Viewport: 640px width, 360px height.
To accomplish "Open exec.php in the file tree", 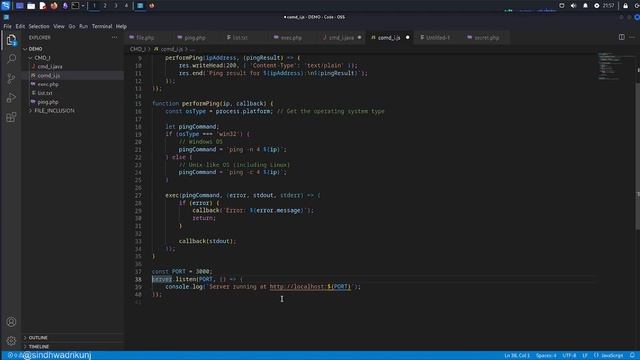I will tap(48, 84).
